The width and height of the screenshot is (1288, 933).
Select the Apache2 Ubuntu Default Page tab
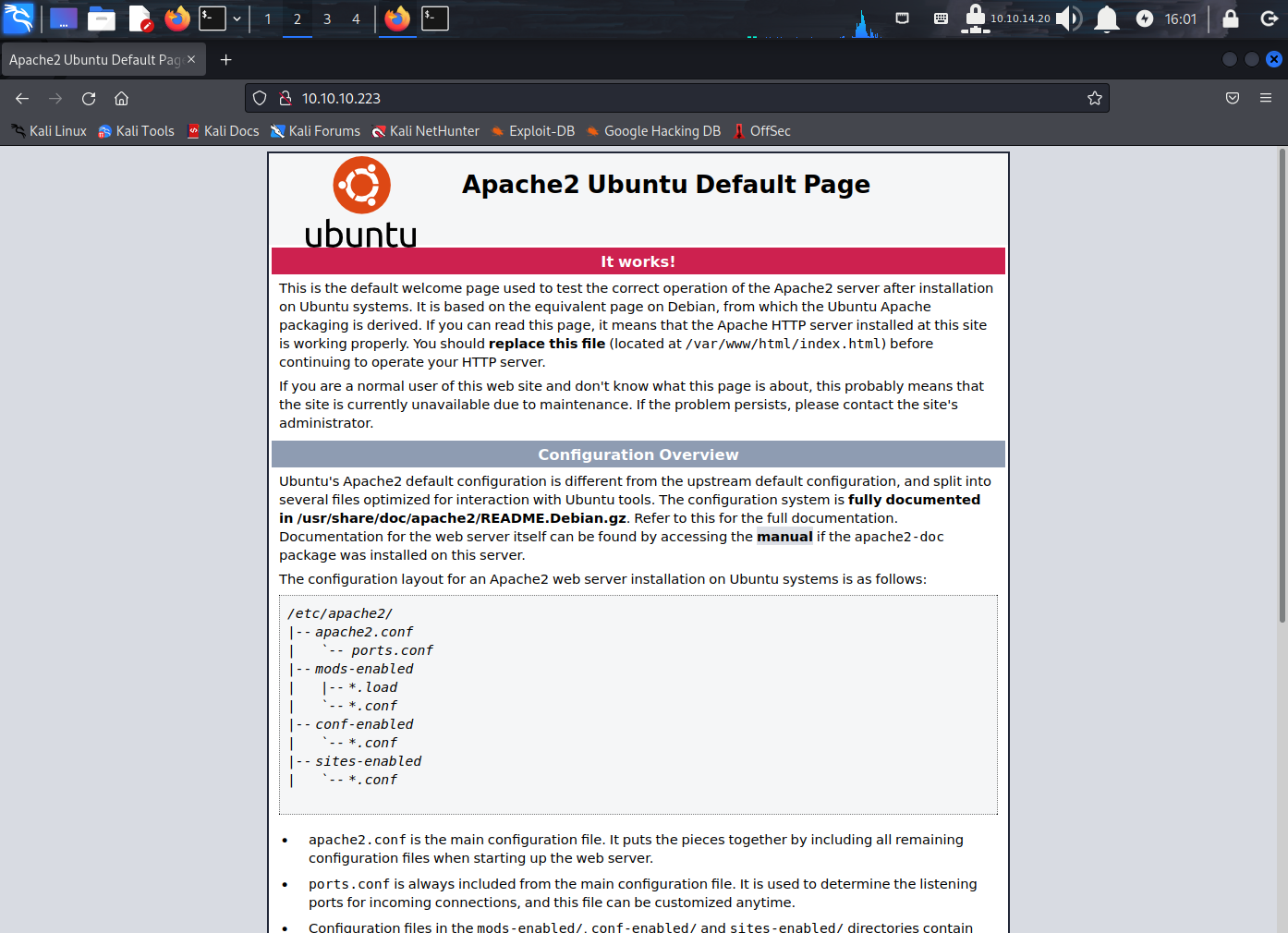[94, 59]
